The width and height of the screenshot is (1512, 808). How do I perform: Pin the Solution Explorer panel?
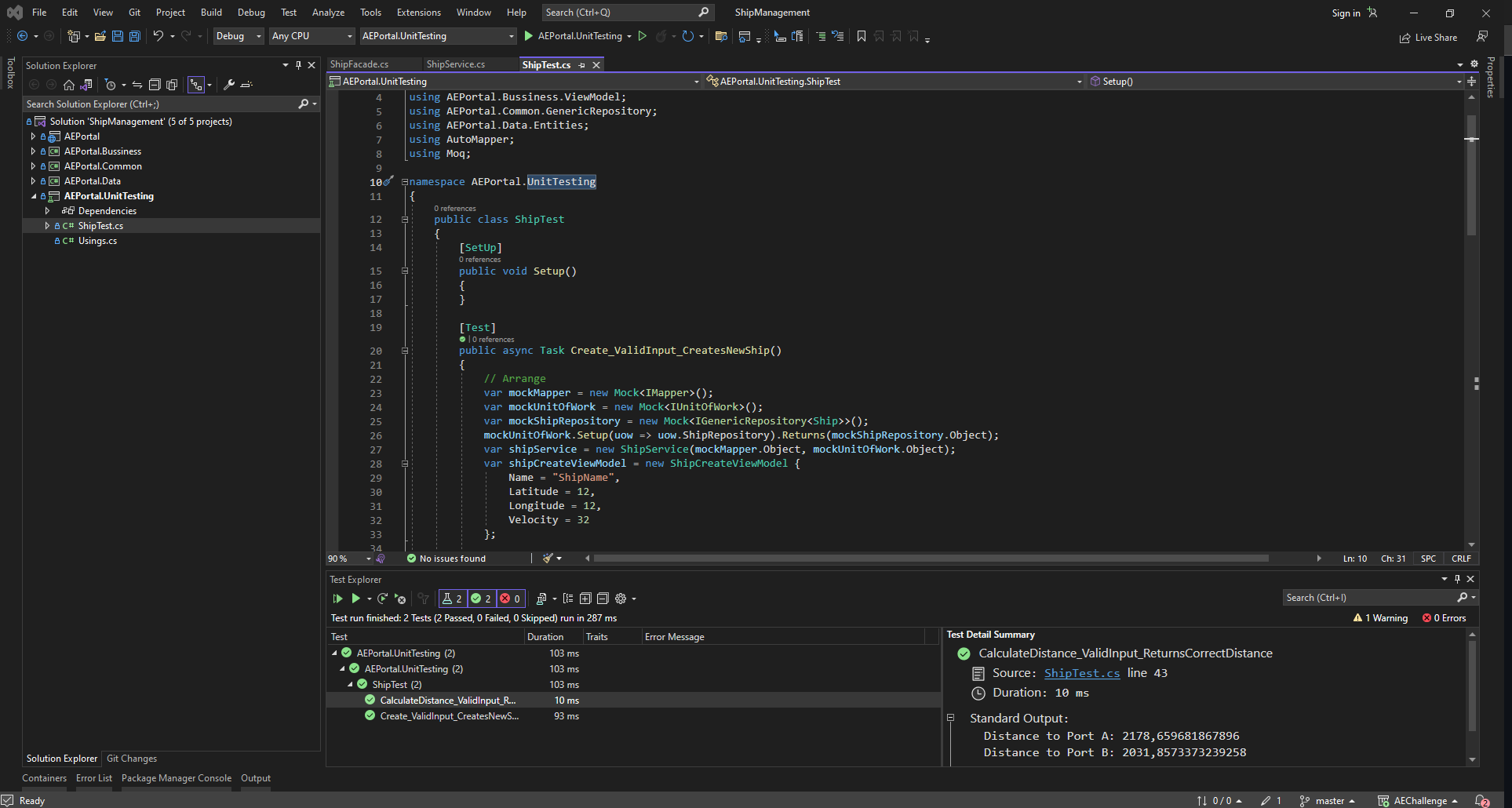tap(298, 65)
